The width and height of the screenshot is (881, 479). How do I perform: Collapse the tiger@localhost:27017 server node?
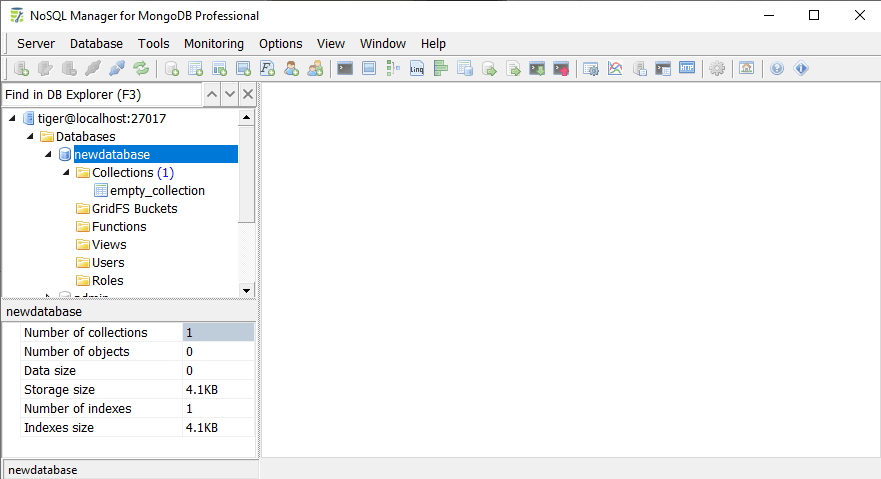(x=12, y=119)
